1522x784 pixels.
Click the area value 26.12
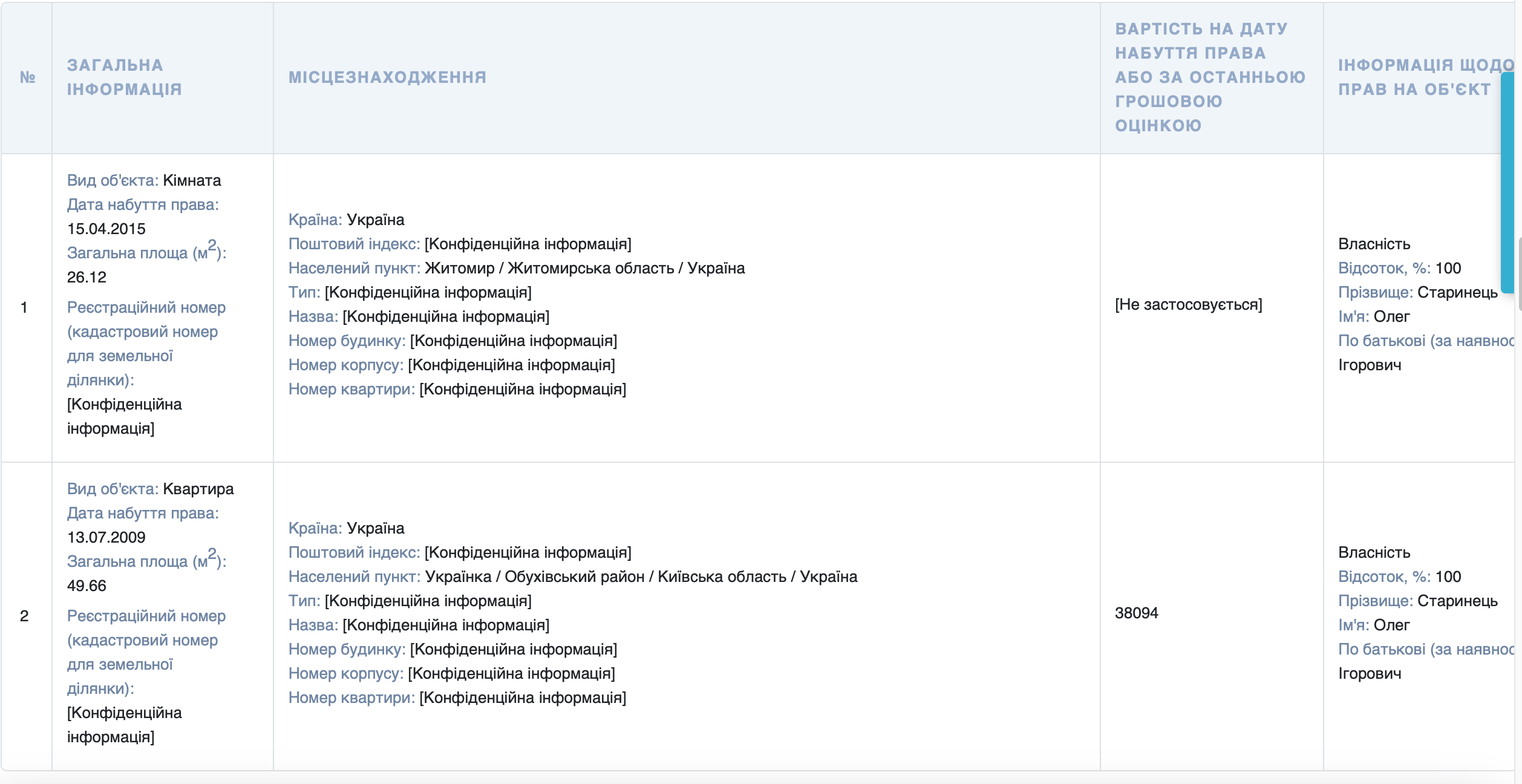[87, 277]
